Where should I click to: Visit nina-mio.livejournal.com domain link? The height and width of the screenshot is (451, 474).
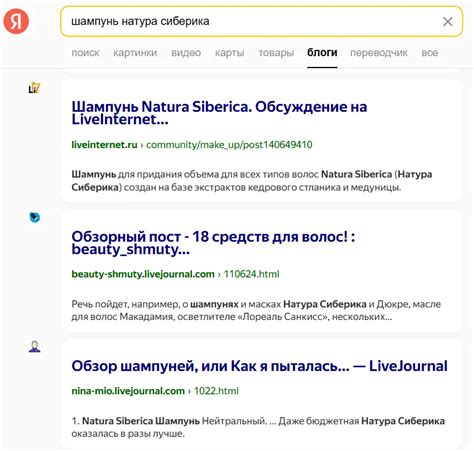tap(128, 391)
